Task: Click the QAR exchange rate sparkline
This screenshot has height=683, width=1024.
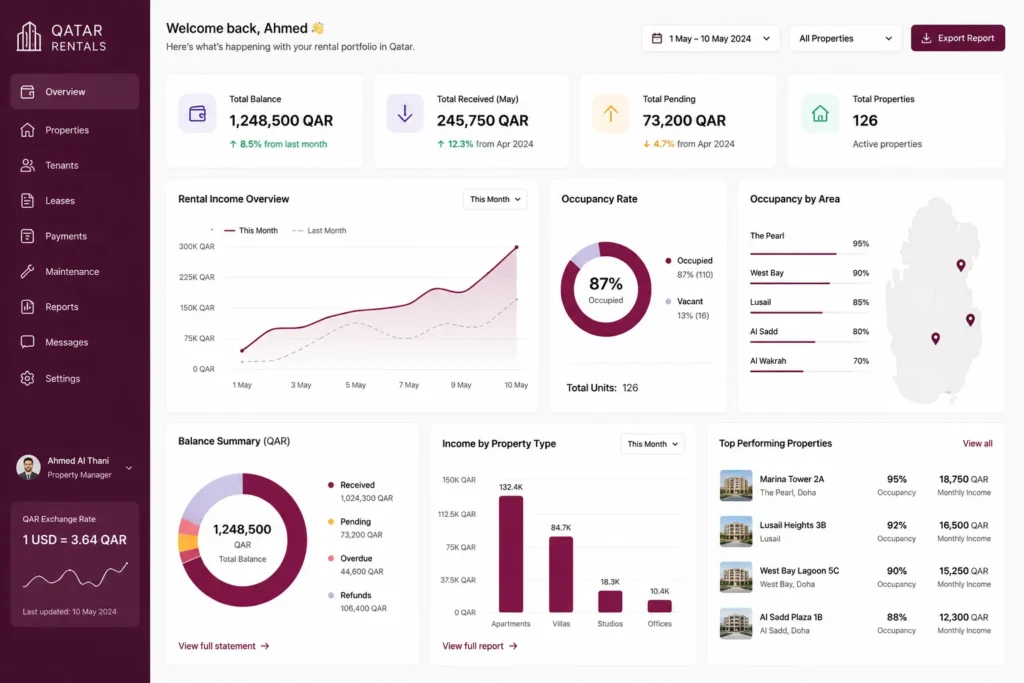Action: coord(75,575)
